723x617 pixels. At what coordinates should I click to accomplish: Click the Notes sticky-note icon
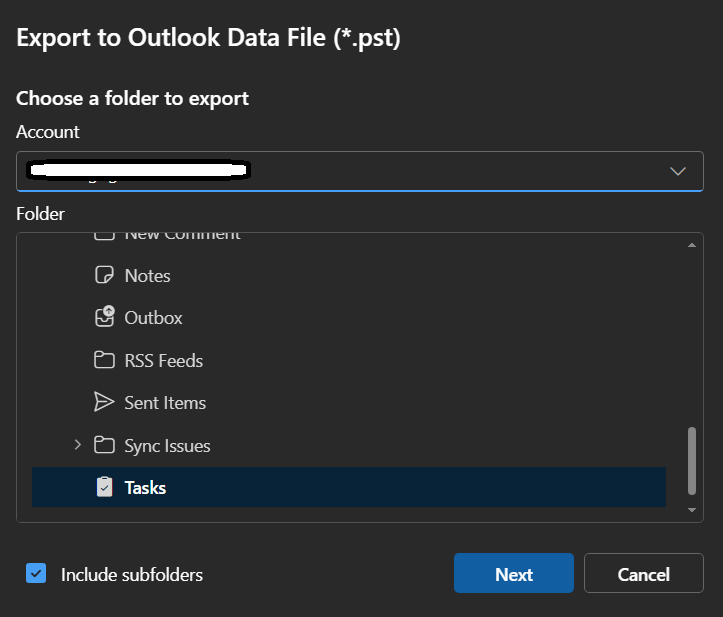point(104,275)
